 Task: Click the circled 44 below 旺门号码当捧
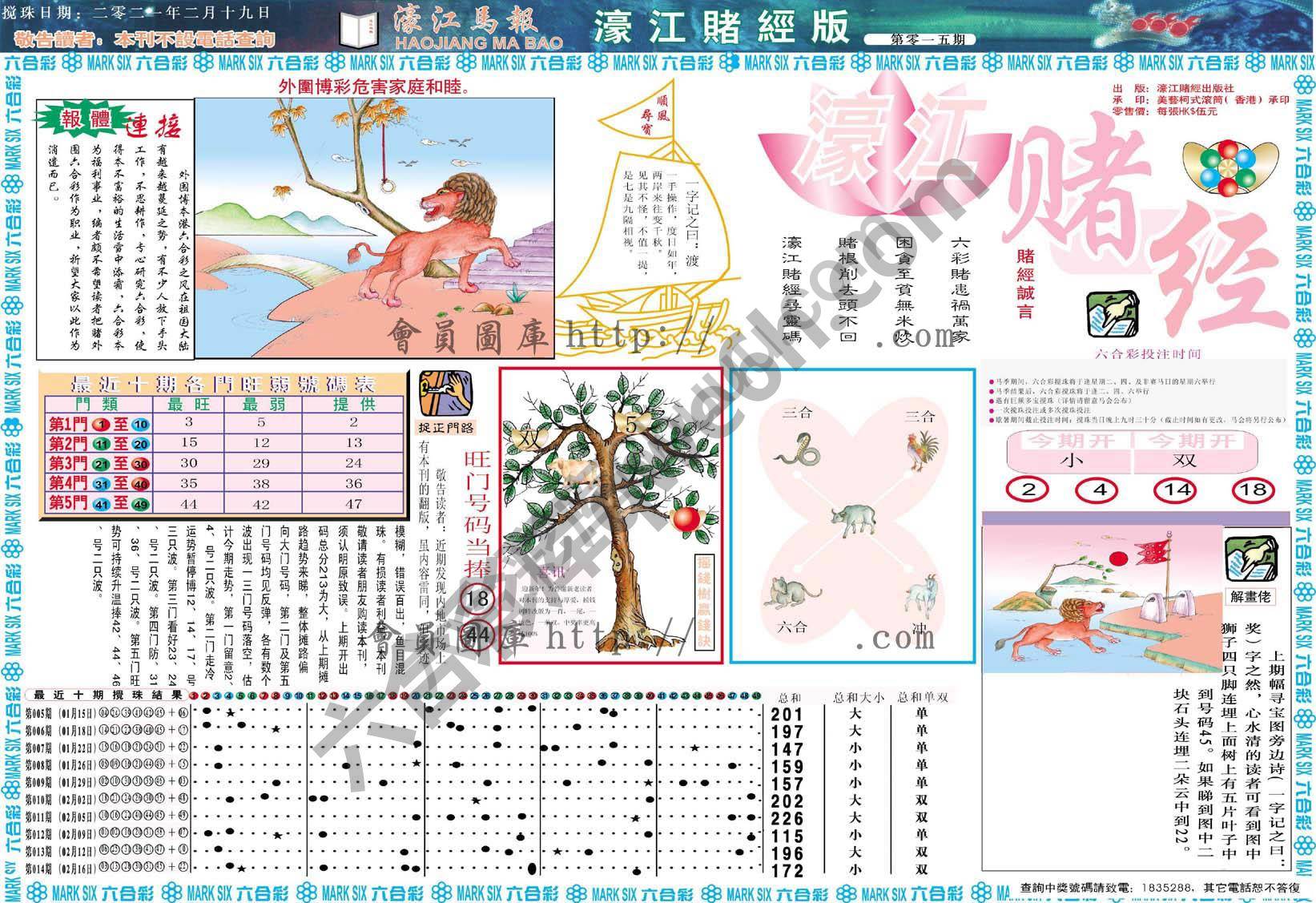coord(478,635)
